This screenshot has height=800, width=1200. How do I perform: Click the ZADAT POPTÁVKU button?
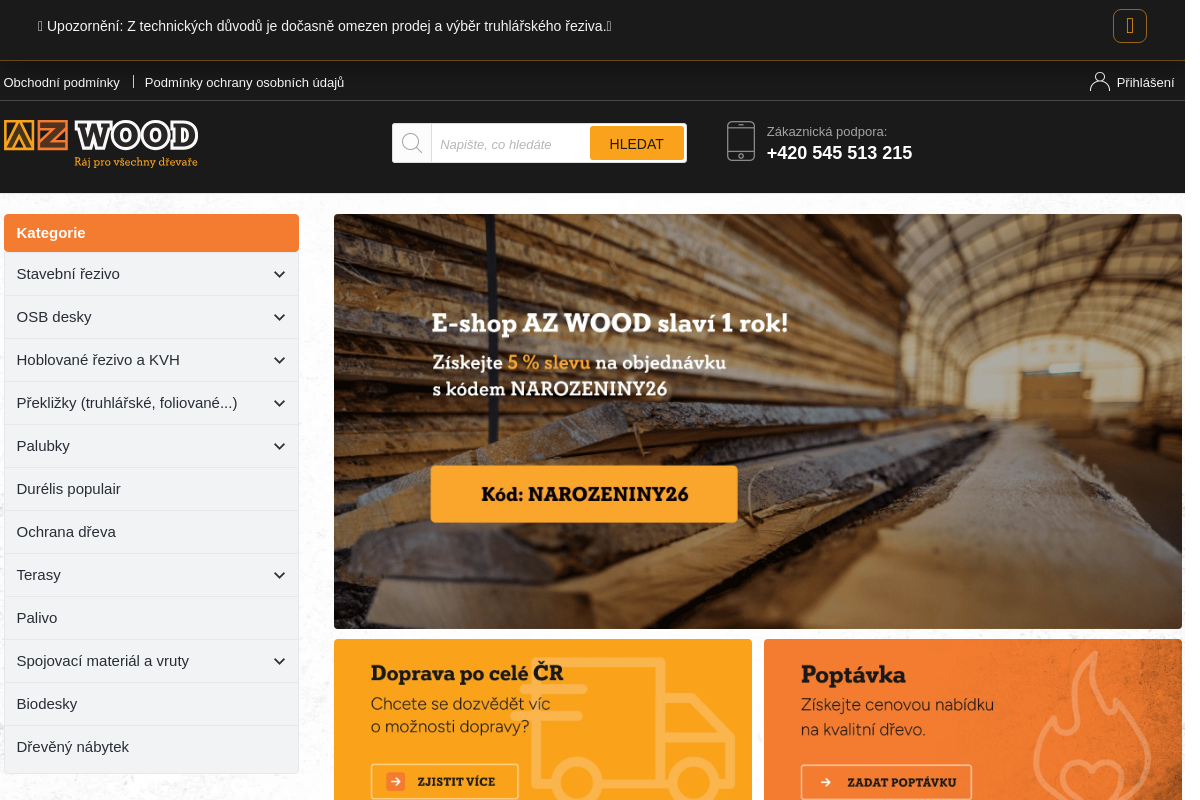point(886,782)
